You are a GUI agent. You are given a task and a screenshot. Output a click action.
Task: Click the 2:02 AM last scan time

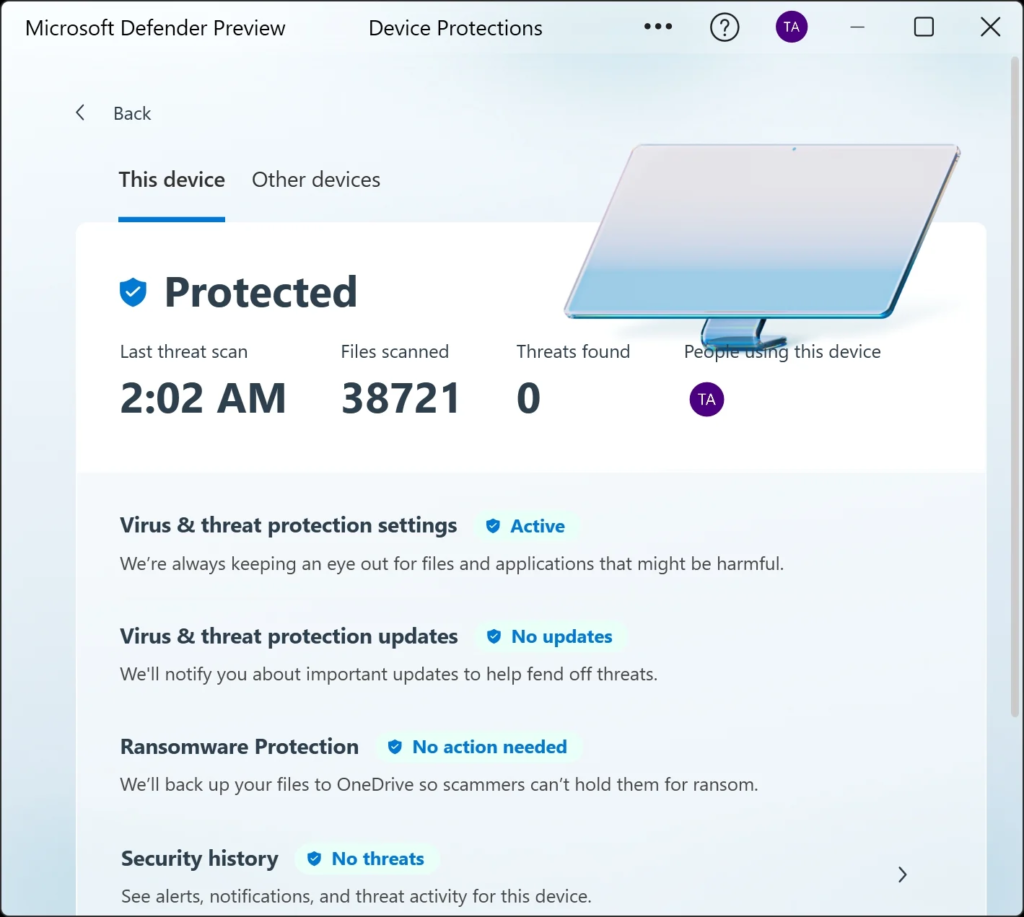[203, 398]
